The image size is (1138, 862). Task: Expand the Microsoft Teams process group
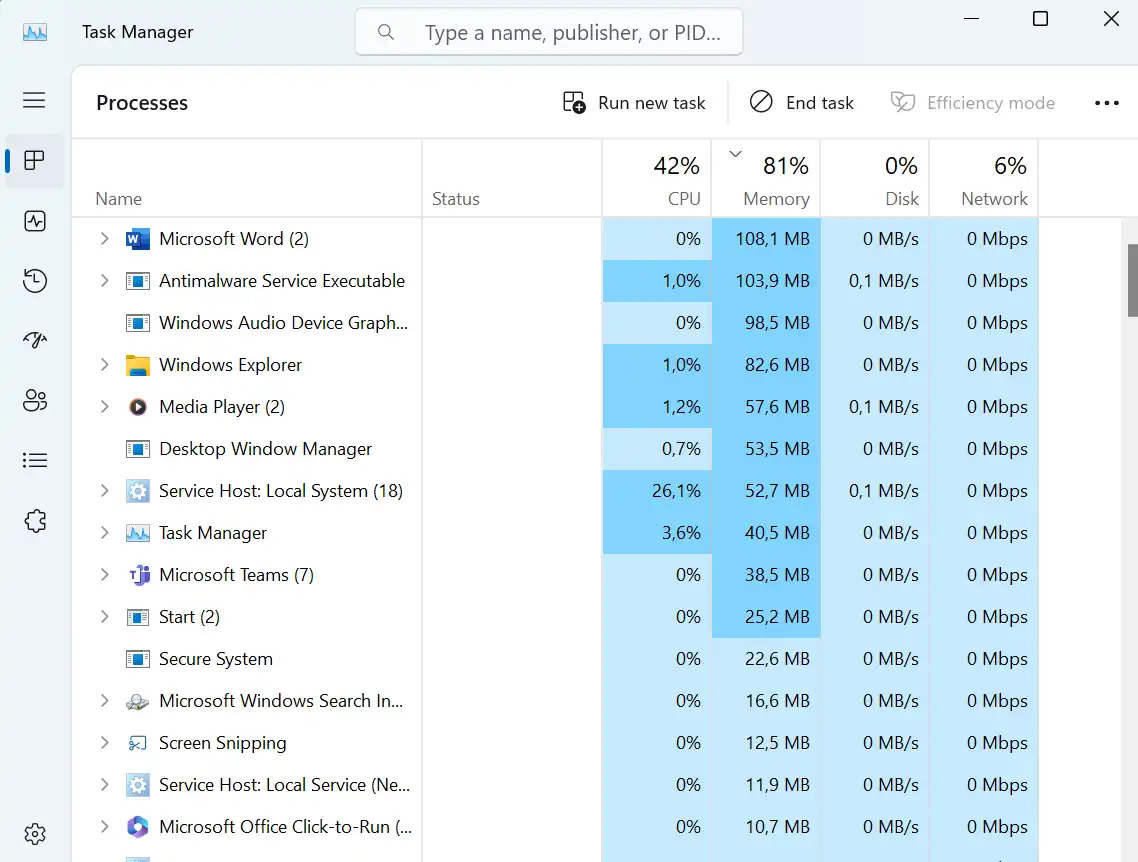tap(105, 575)
